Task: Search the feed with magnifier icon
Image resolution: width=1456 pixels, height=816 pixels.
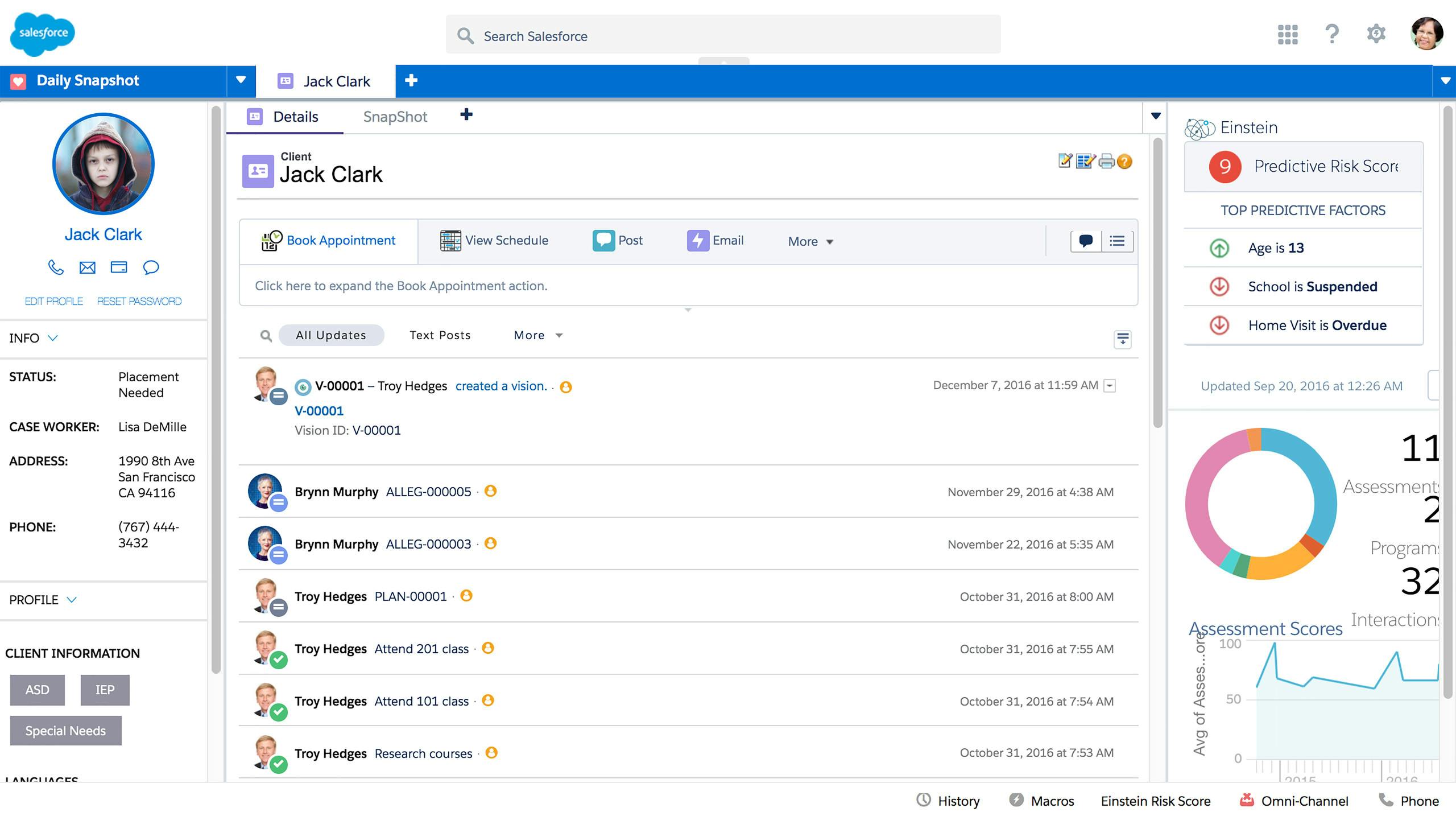Action: click(266, 336)
